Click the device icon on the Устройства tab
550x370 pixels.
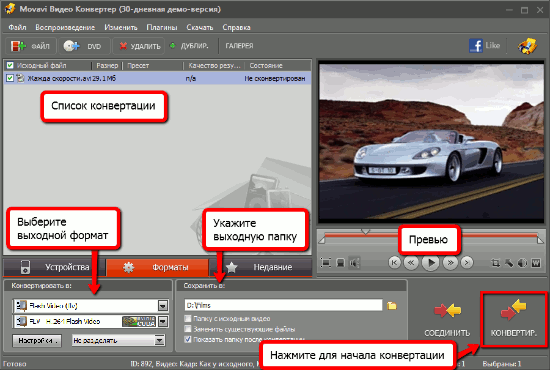click(x=25, y=267)
